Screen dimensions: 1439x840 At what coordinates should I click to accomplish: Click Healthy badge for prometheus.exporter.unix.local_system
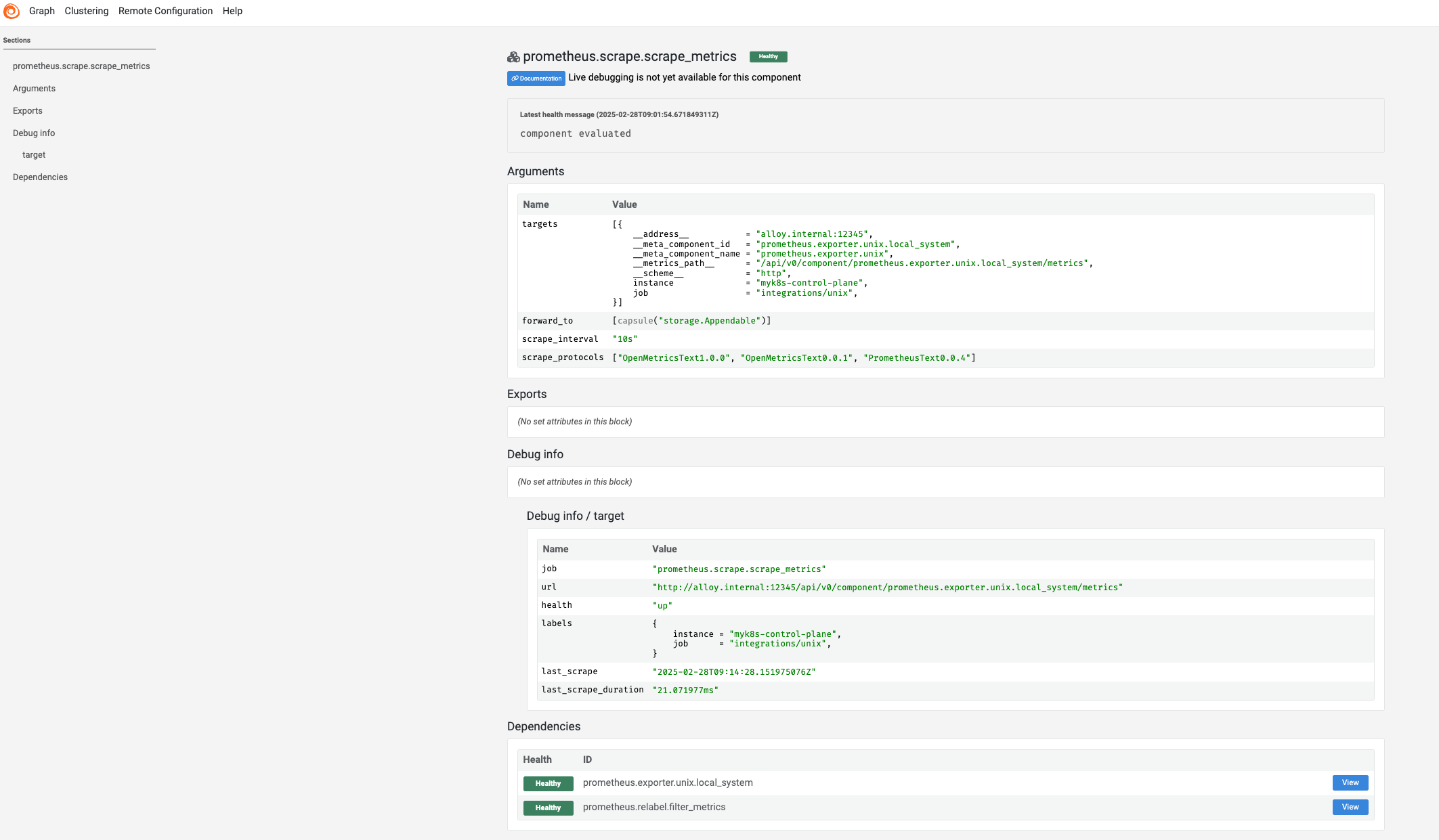pos(548,783)
